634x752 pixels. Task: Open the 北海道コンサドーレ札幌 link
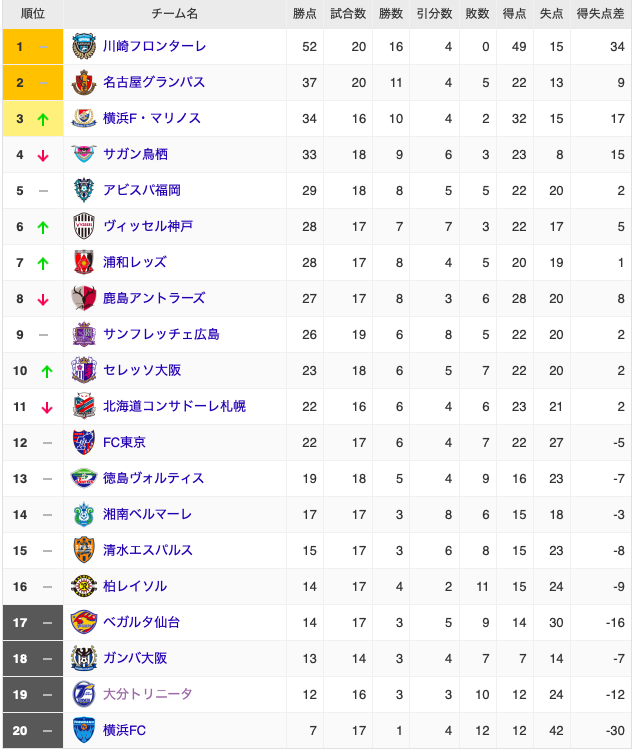pyautogui.click(x=174, y=406)
